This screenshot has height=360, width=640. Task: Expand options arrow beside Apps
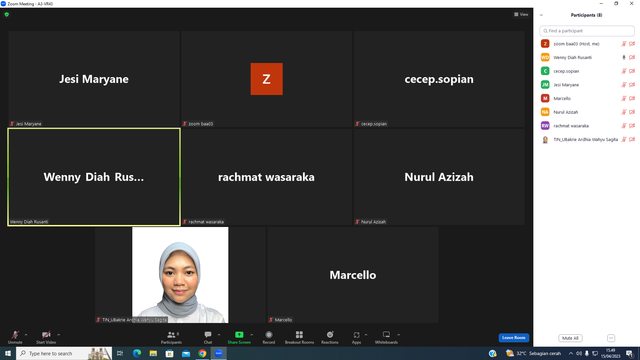click(366, 335)
